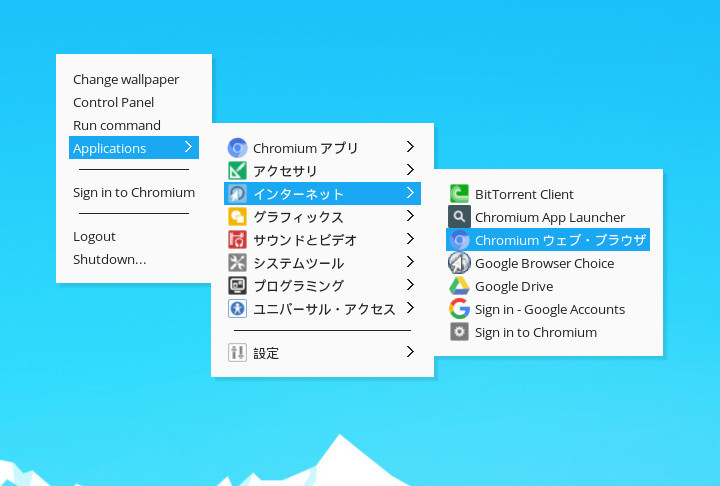Expand the Applications submenu arrow

[x=188, y=147]
